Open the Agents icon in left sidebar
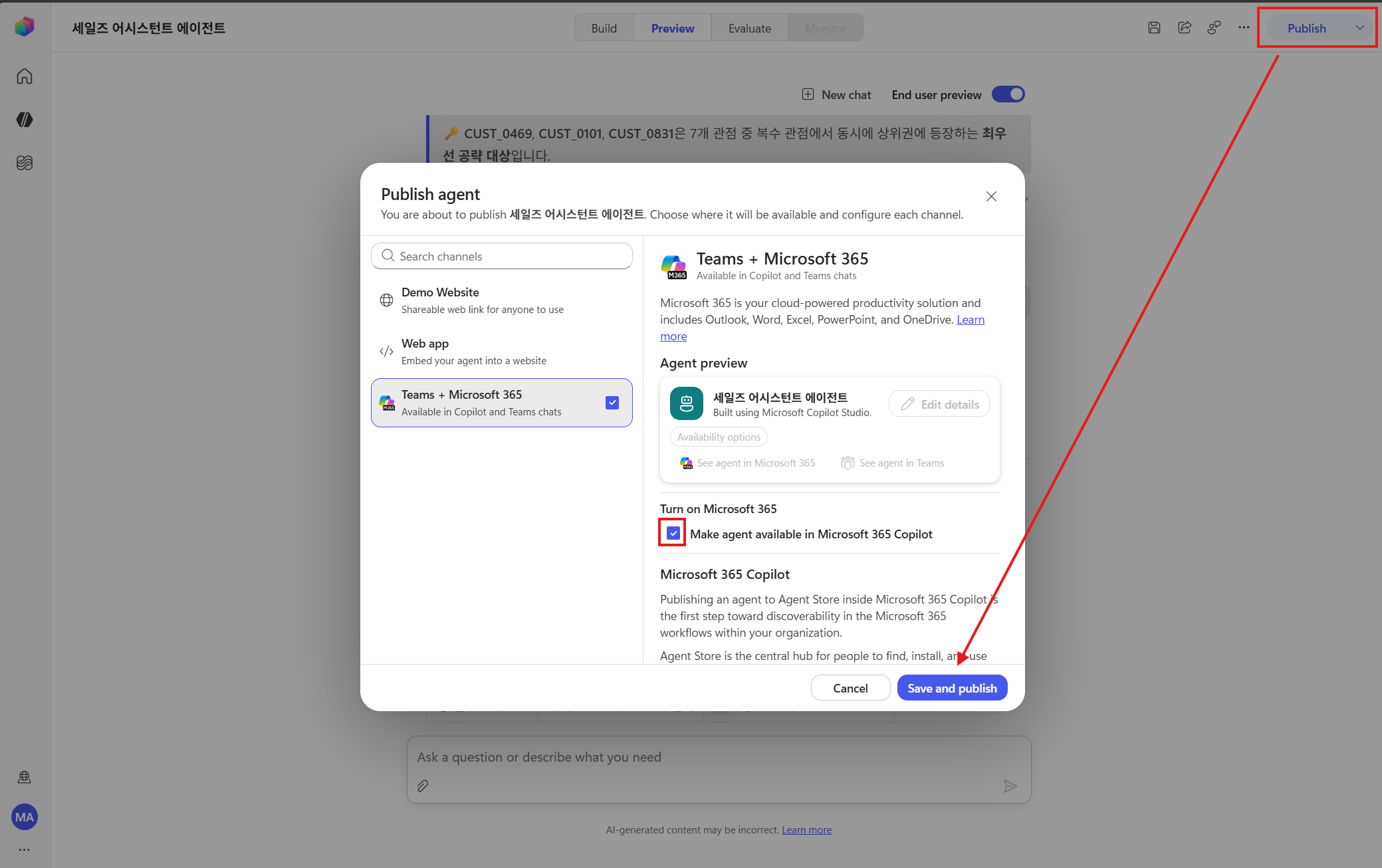 coord(25,120)
